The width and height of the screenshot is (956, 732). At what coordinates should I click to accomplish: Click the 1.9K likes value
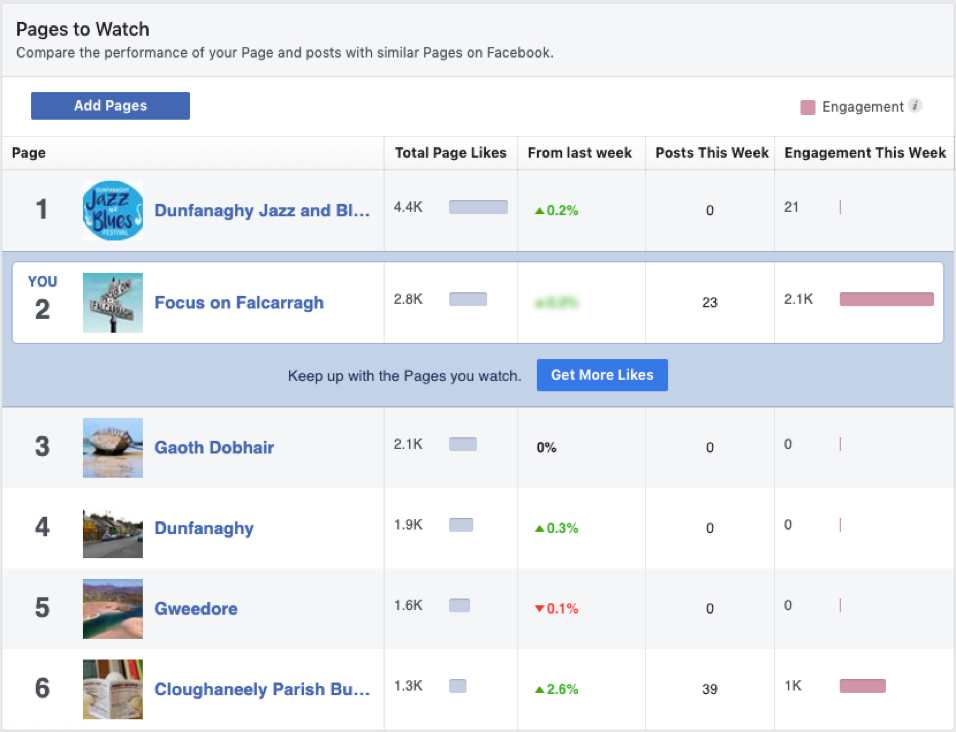click(408, 525)
